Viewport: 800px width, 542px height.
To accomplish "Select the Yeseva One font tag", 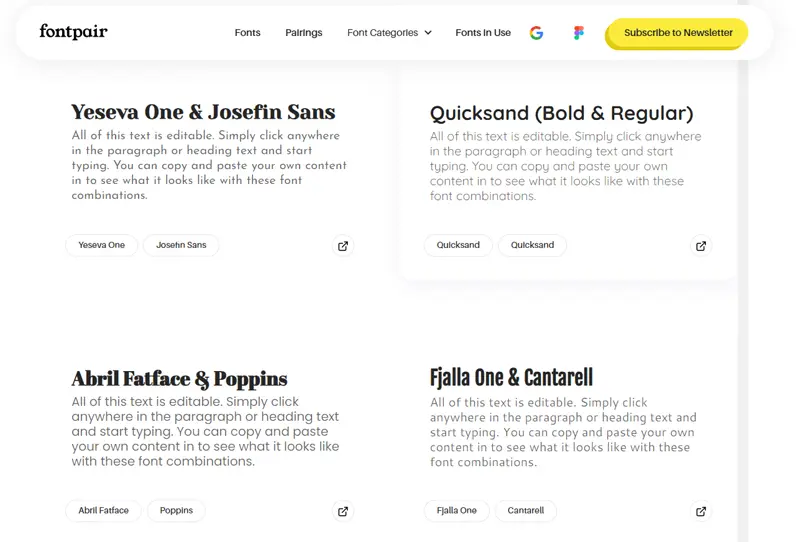I will [102, 245].
